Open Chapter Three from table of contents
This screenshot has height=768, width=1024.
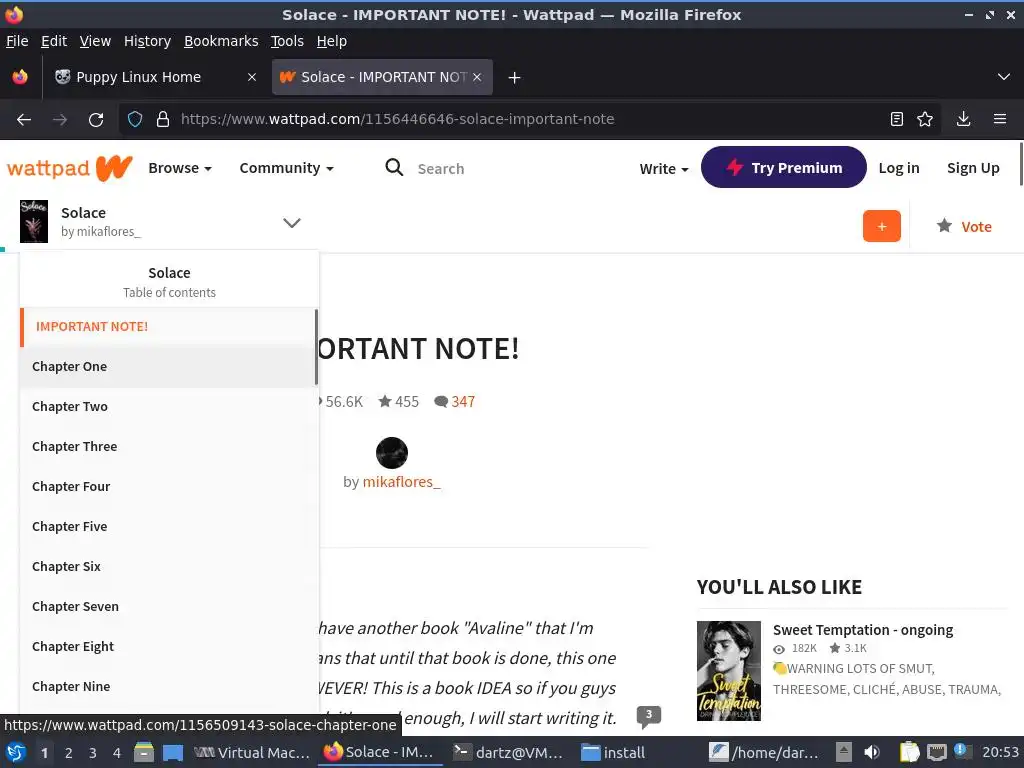pyautogui.click(x=168, y=446)
